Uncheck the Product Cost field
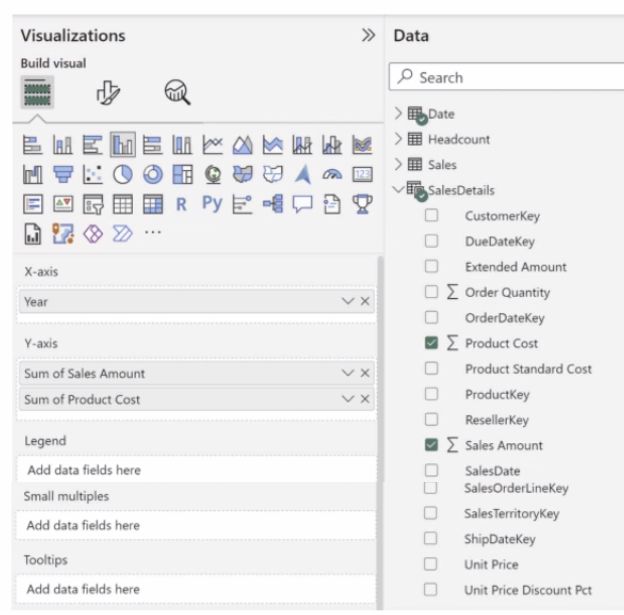 (431, 343)
